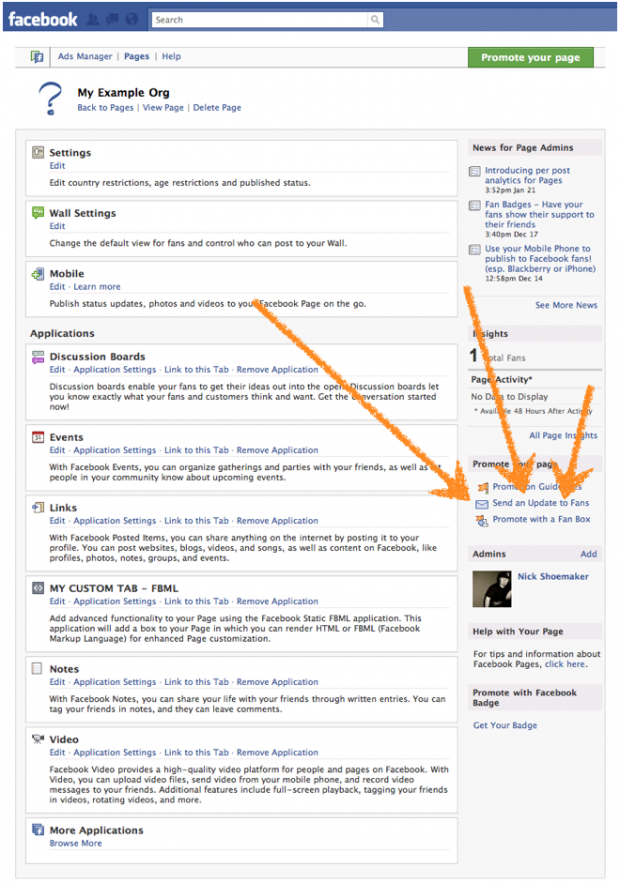Click the Promote your page button
The height and width of the screenshot is (883, 620).
(530, 57)
